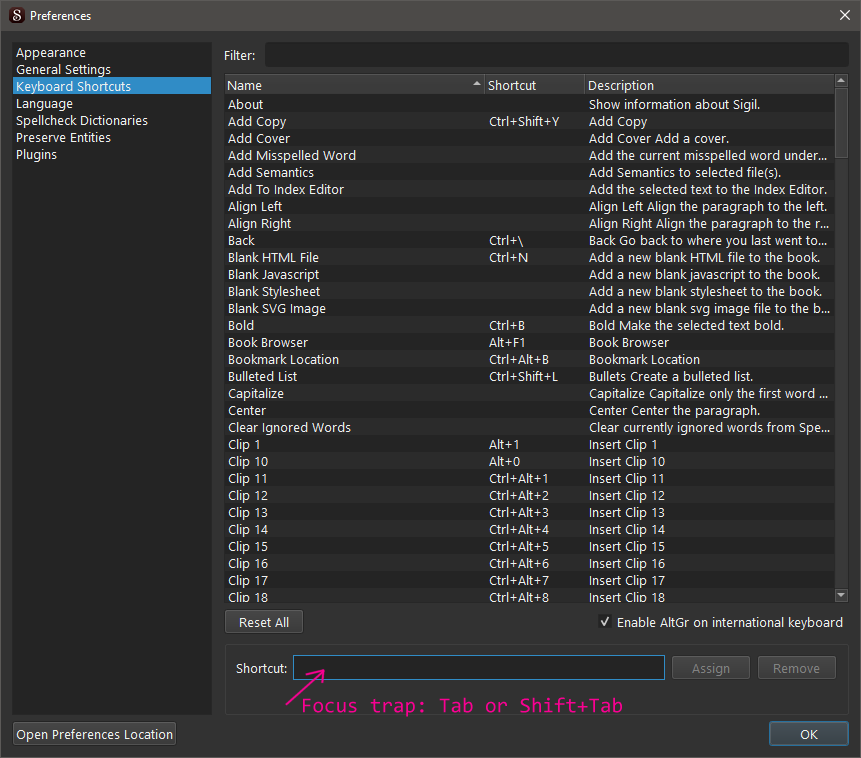Focus the Filter input field
This screenshot has height=758, width=861.
557,55
